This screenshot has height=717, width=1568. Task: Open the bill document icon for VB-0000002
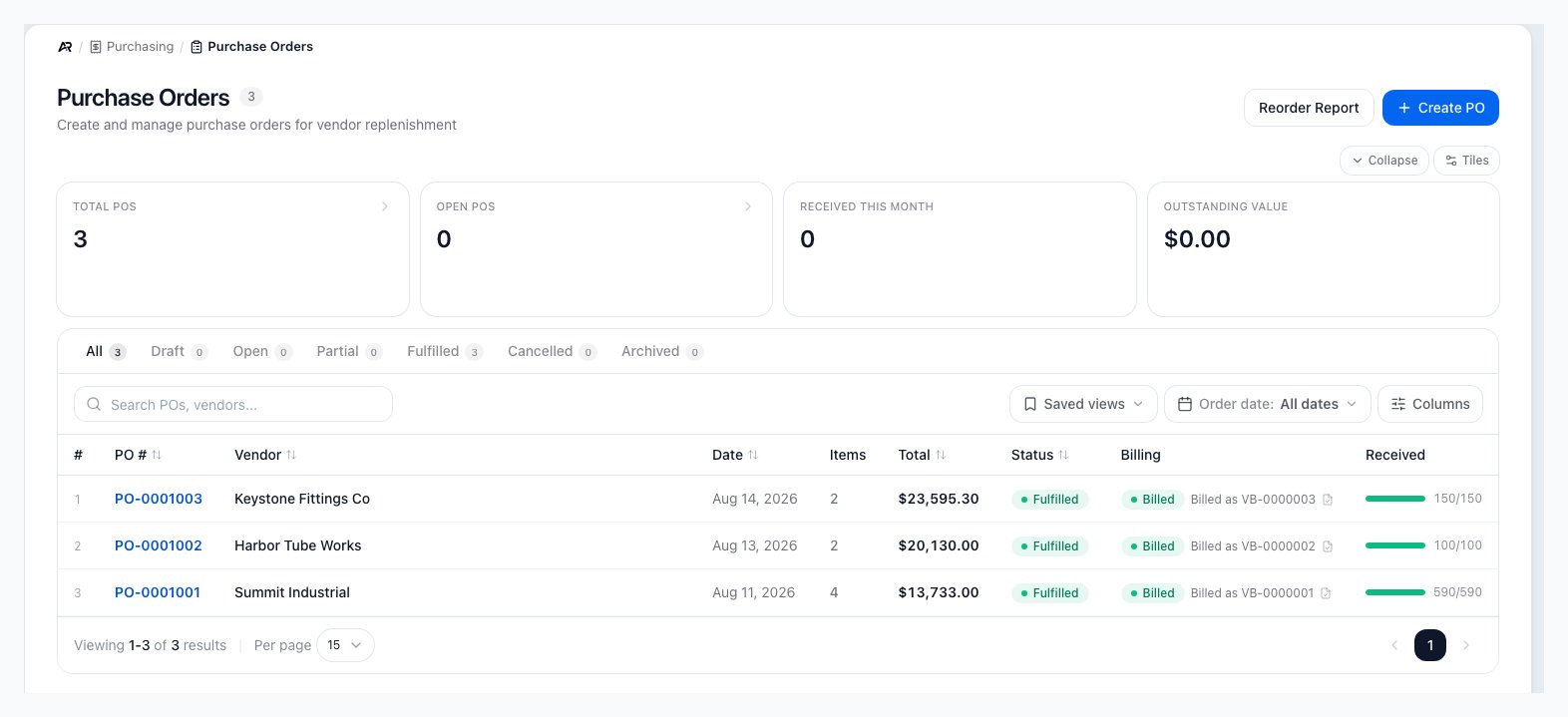click(x=1328, y=546)
